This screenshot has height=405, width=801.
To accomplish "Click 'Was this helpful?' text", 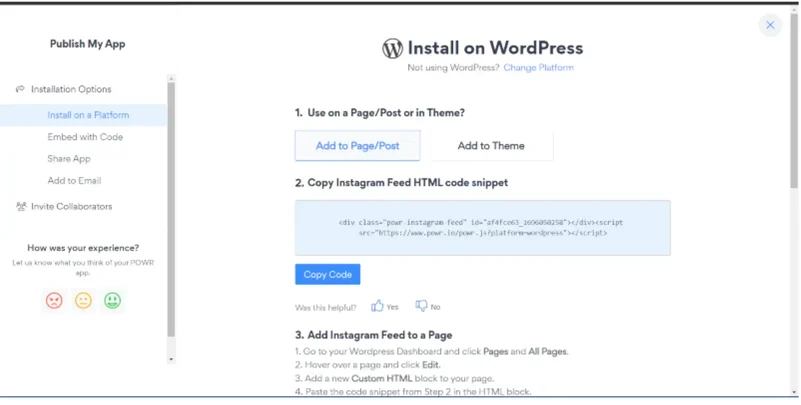I will 325,307.
